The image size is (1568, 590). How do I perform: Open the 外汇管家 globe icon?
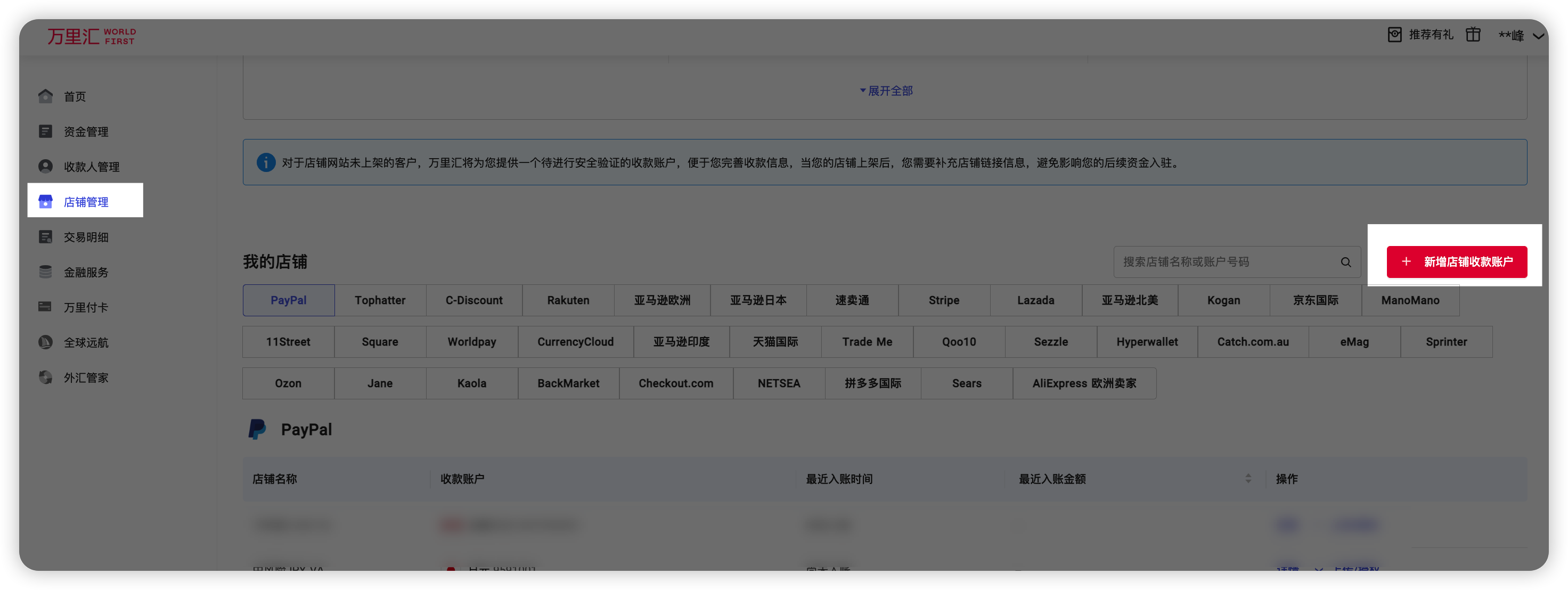[x=46, y=377]
